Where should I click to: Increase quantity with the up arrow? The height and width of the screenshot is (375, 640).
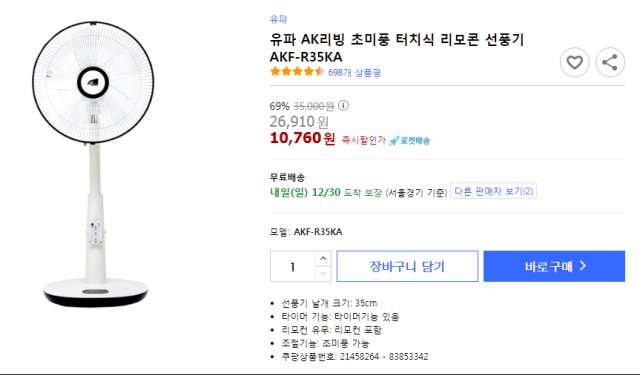click(x=323, y=258)
